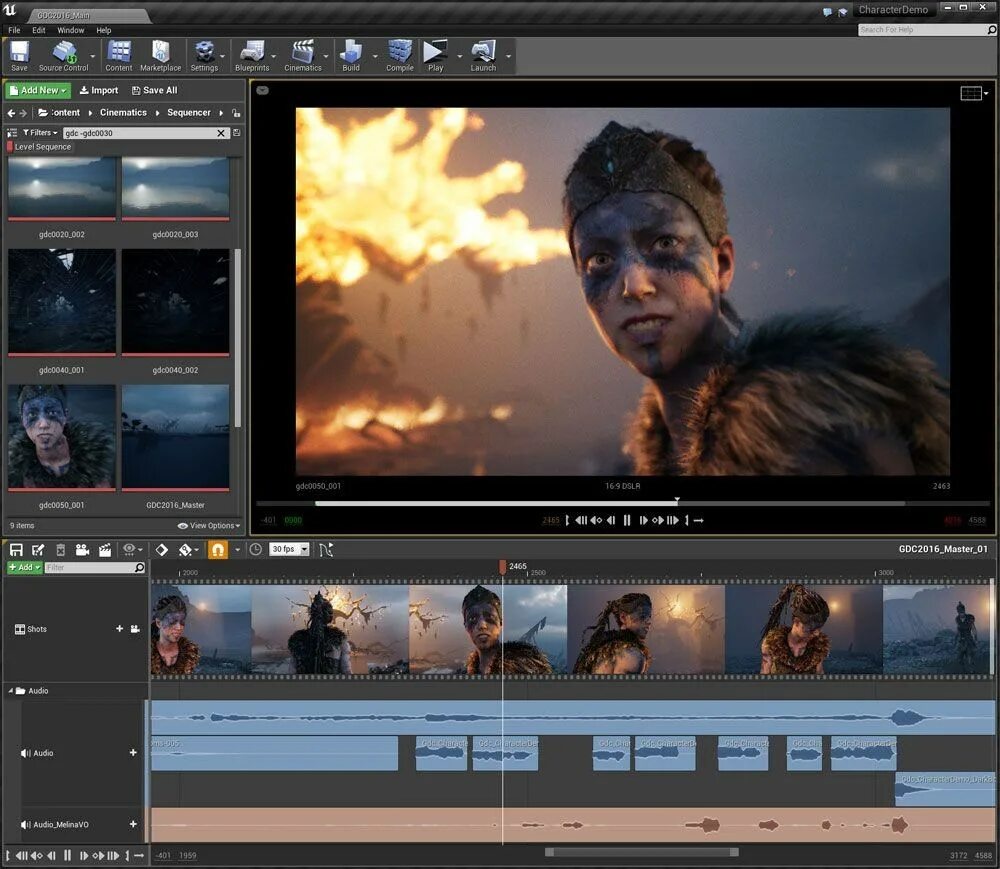Viewport: 1000px width, 869px height.
Task: Click the camera icon in Sequencer toolbar
Action: pos(82,550)
